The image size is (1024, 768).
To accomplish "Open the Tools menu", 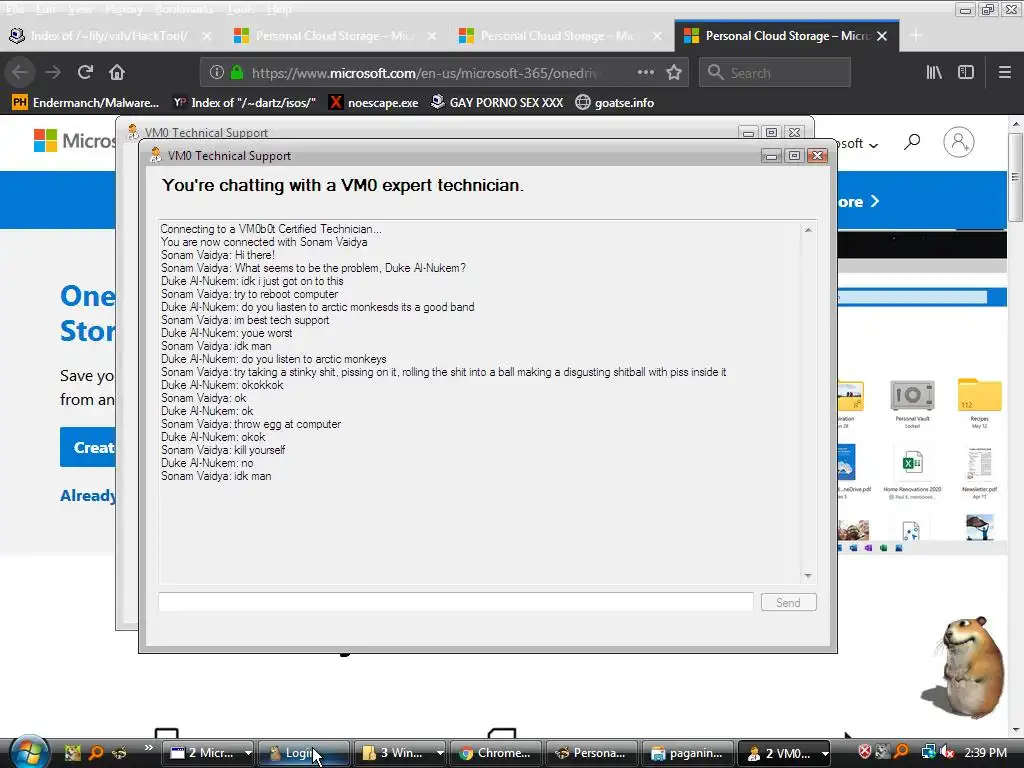I will [241, 8].
